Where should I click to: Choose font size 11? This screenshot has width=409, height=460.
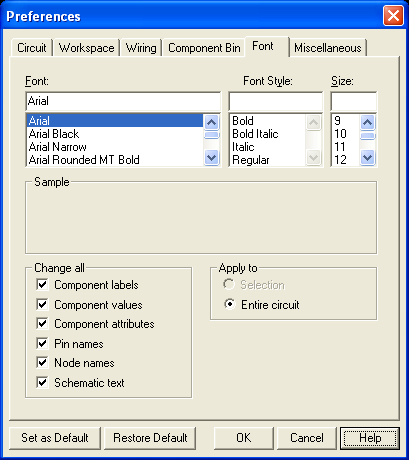tap(346, 147)
